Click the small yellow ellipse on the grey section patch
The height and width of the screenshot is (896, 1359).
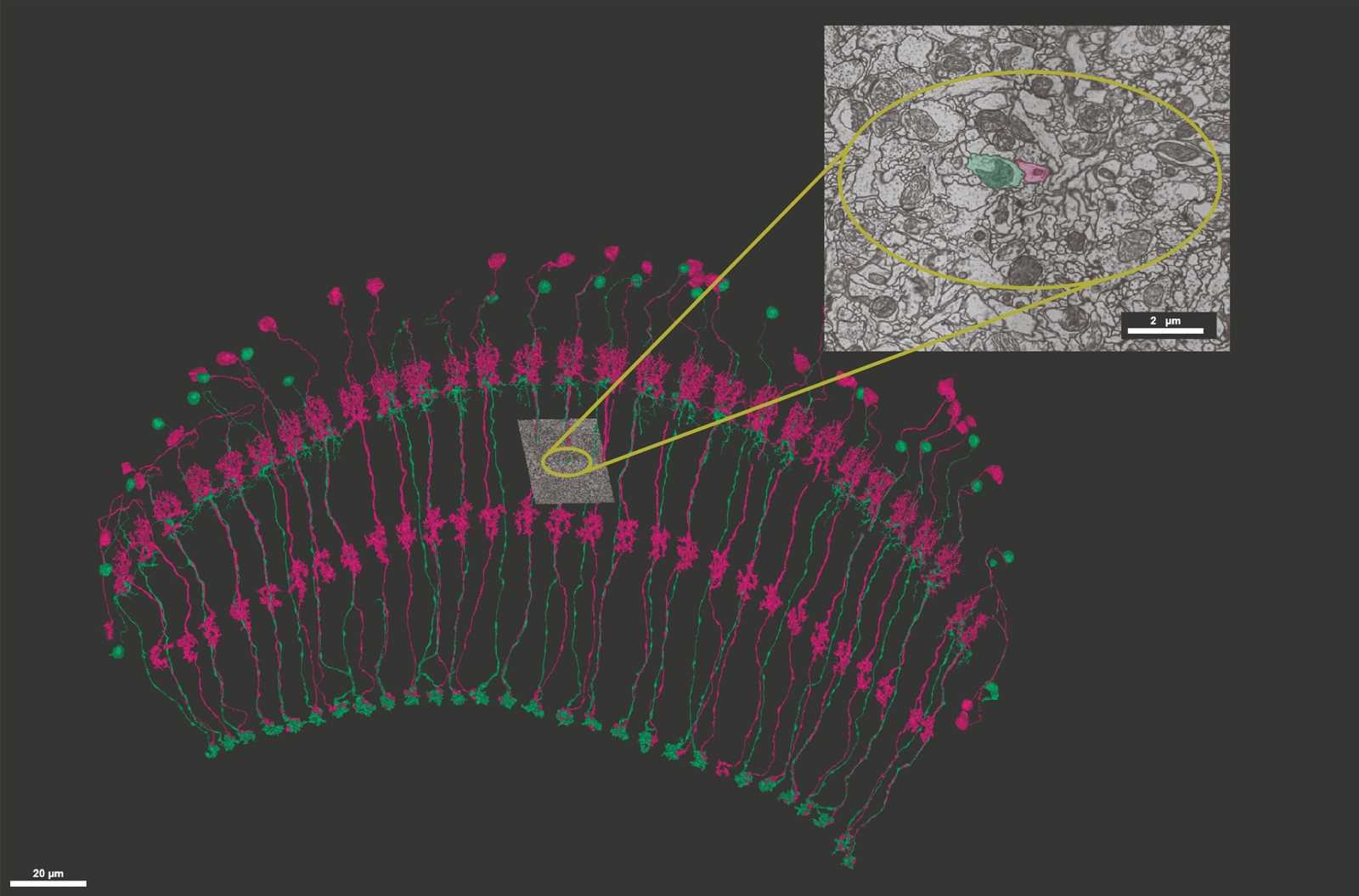tap(567, 461)
